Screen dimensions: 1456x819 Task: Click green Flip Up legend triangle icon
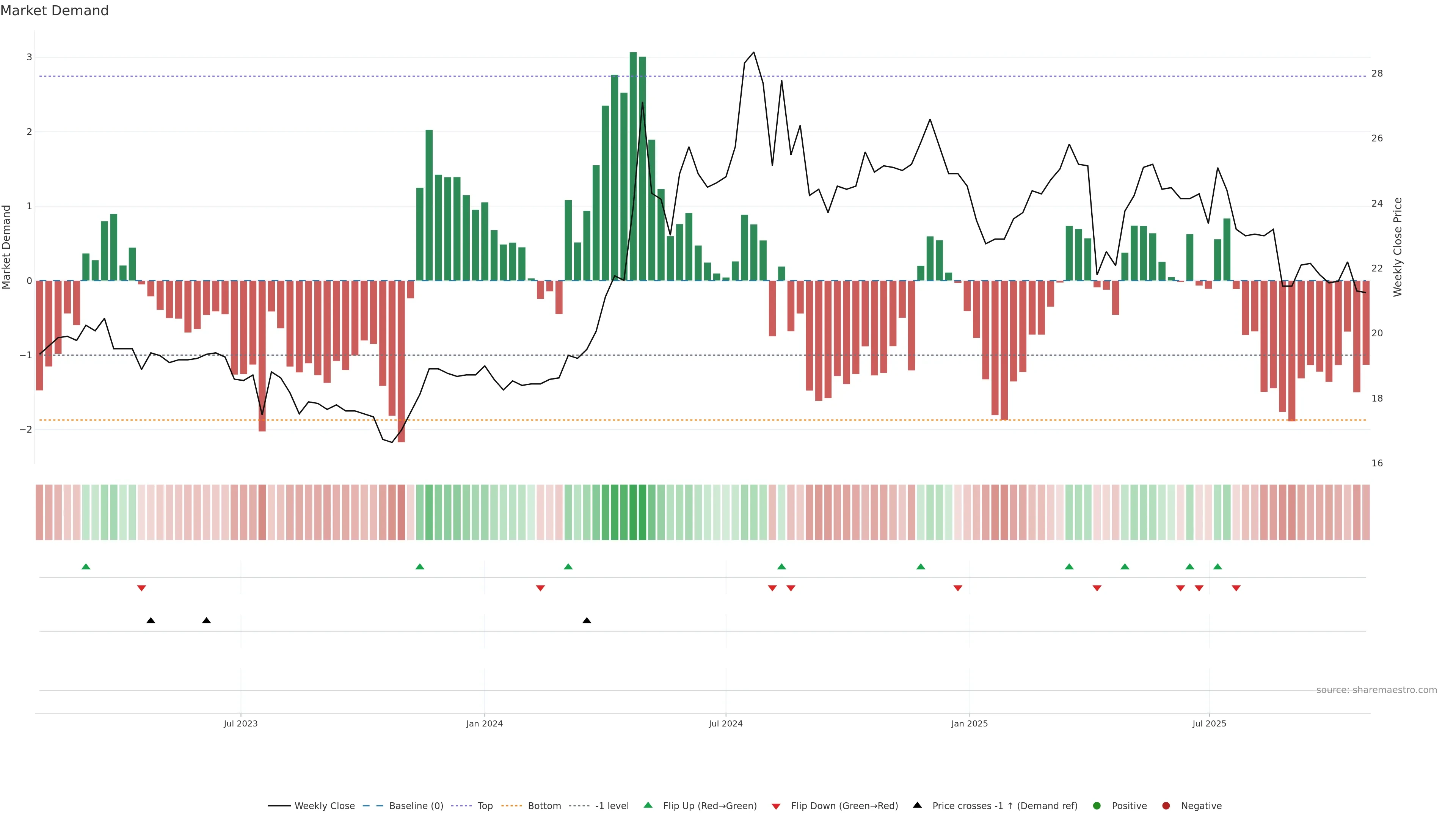coord(648,805)
